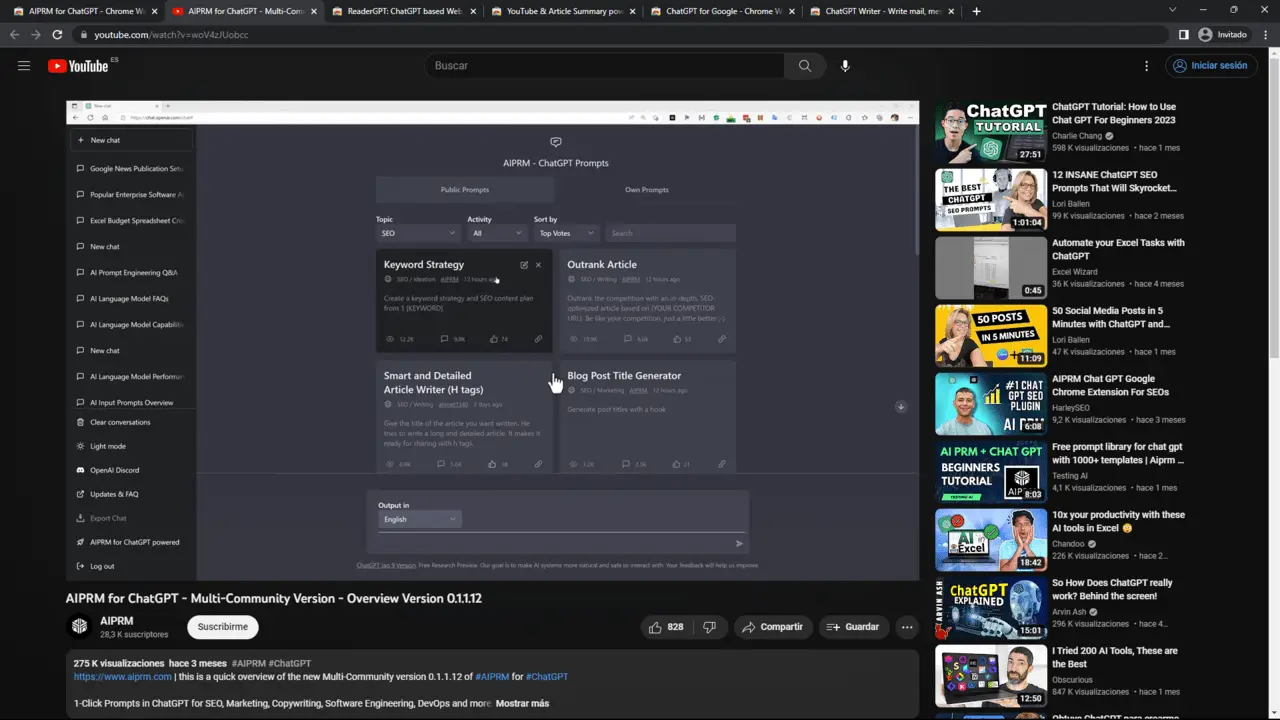This screenshot has height=720, width=1280.
Task: Click channel name HarleySEO
Action: click(1072, 408)
